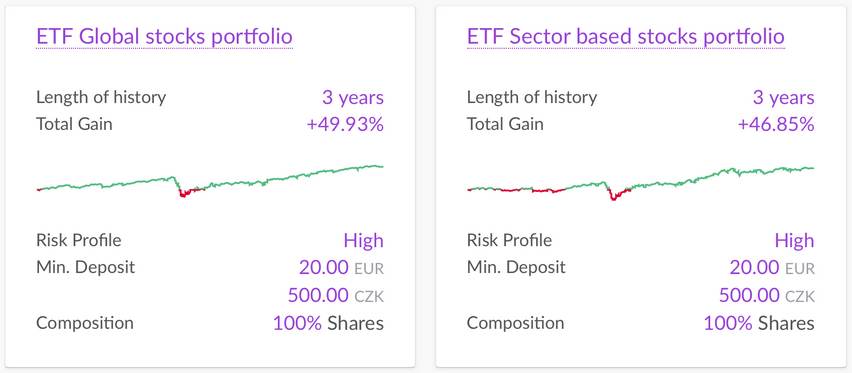
Task: Click the Sector based performance chart
Action: click(x=641, y=183)
